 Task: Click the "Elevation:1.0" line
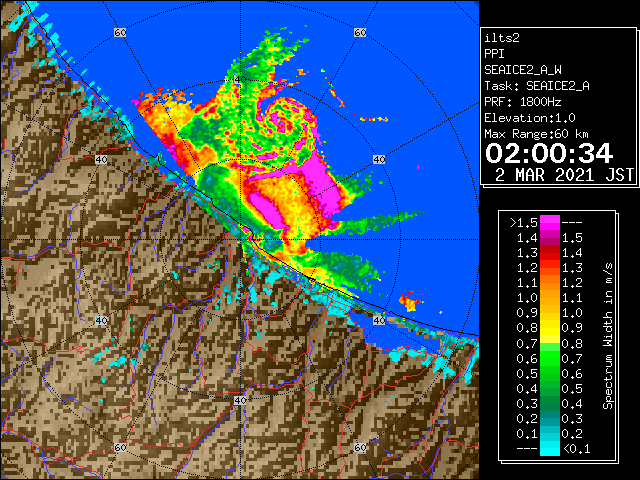pos(530,118)
